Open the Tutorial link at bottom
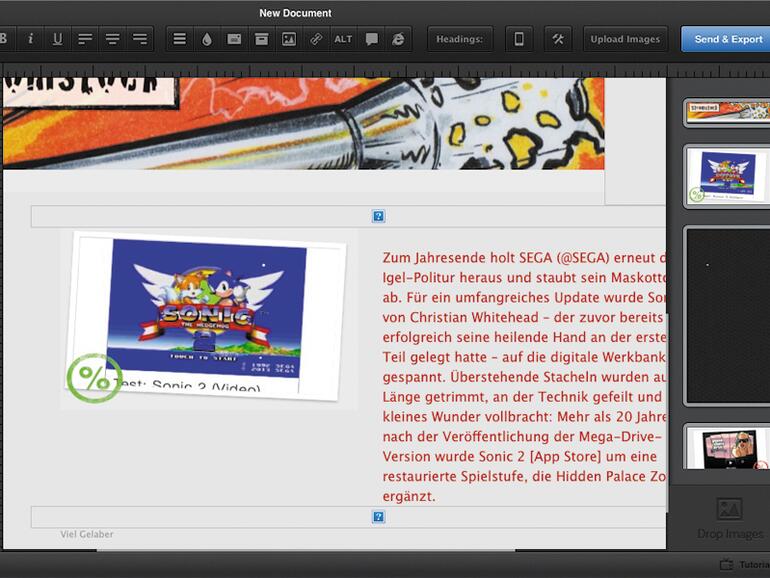Viewport: 770px width, 578px height. coord(744,564)
